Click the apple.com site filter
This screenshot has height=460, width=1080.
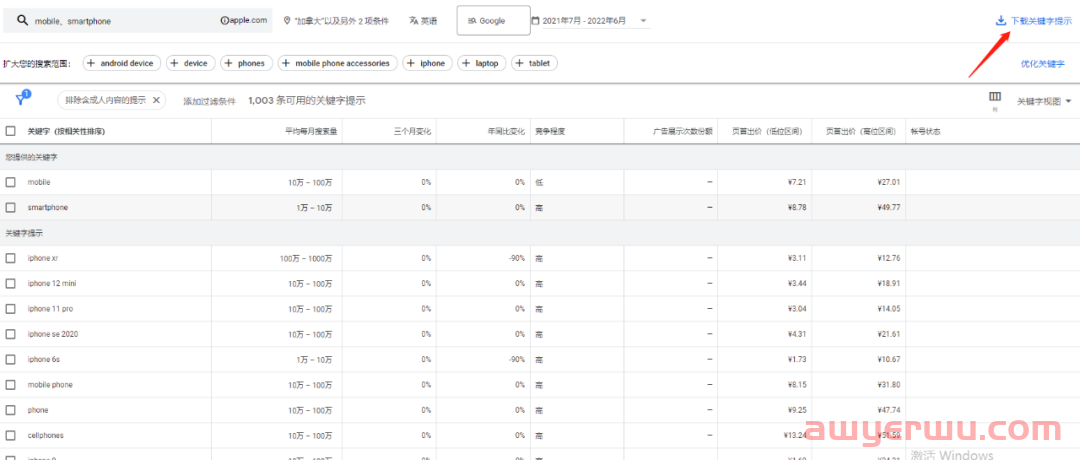(244, 21)
